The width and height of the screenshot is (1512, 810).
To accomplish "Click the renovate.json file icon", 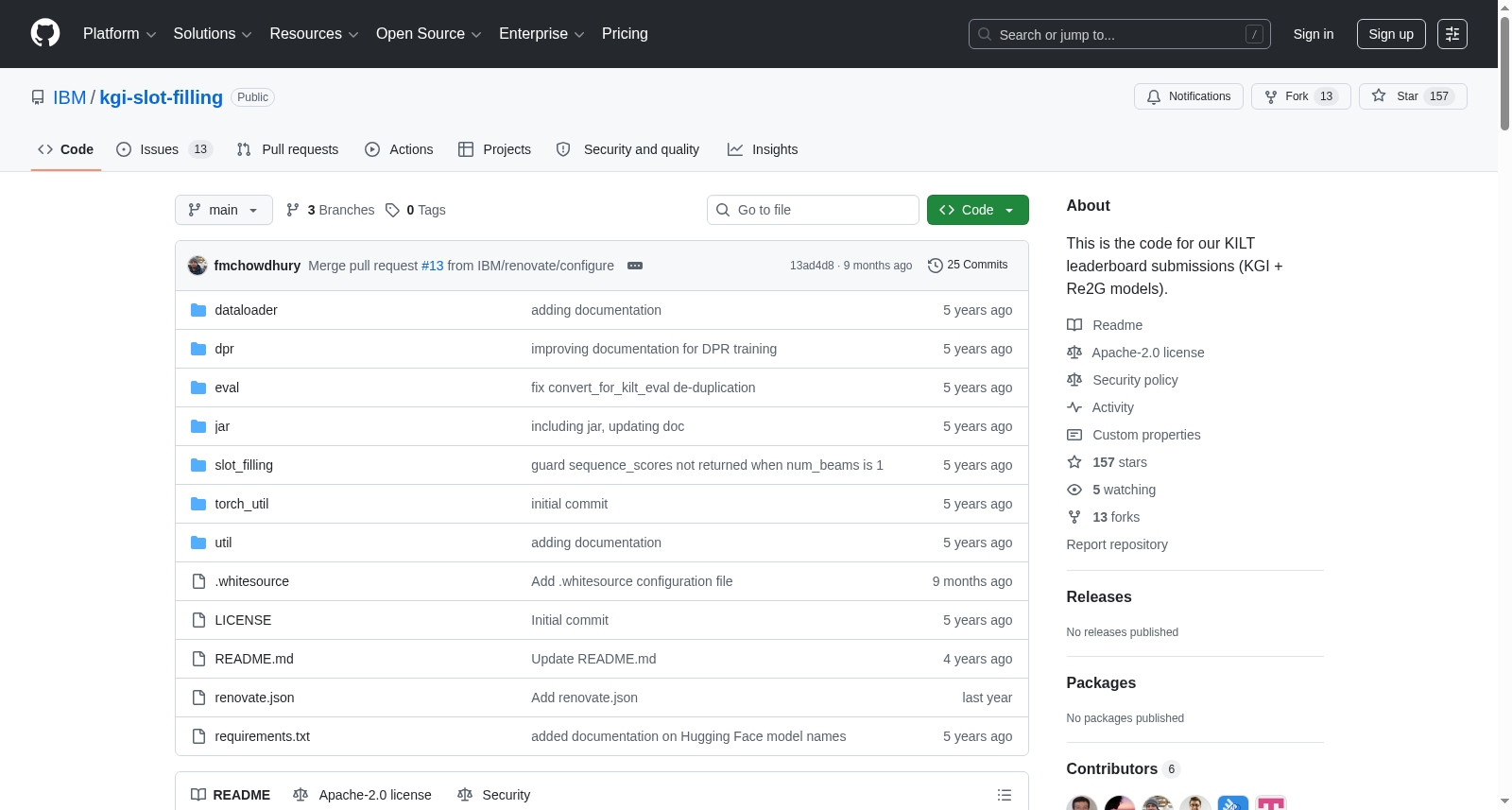I will coord(198,698).
